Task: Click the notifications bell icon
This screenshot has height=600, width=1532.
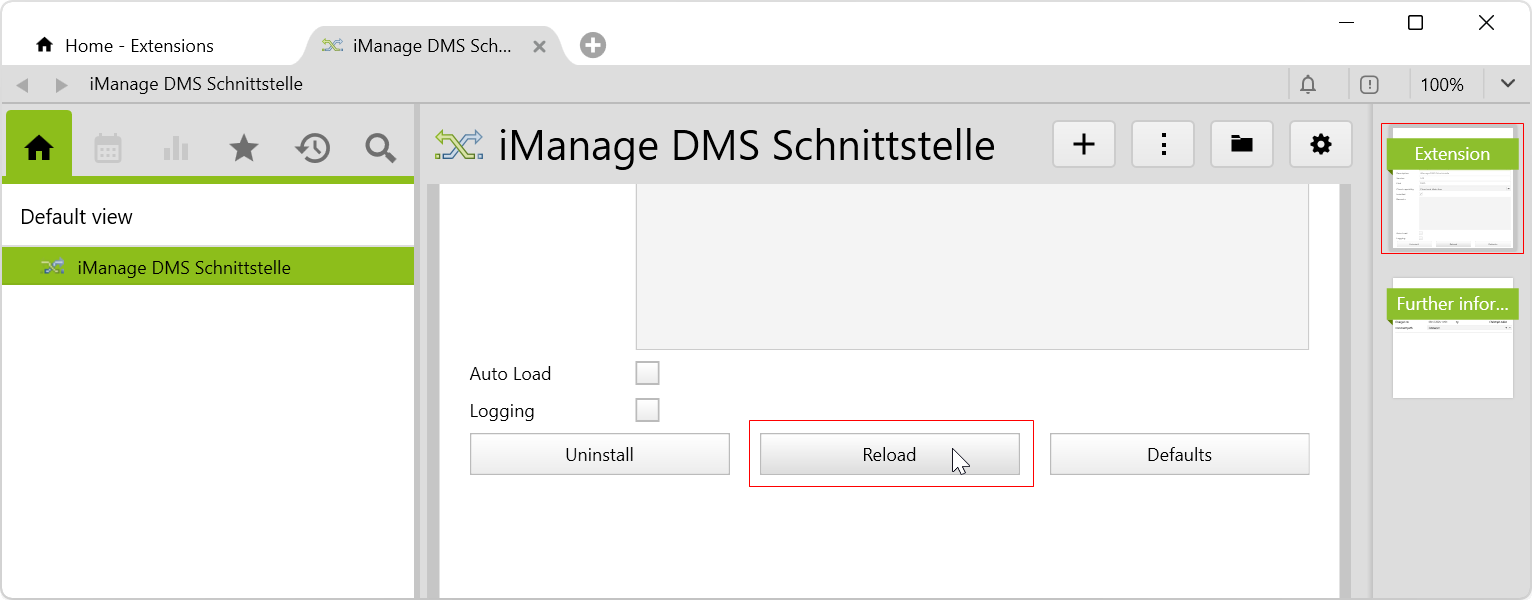Action: click(1308, 85)
